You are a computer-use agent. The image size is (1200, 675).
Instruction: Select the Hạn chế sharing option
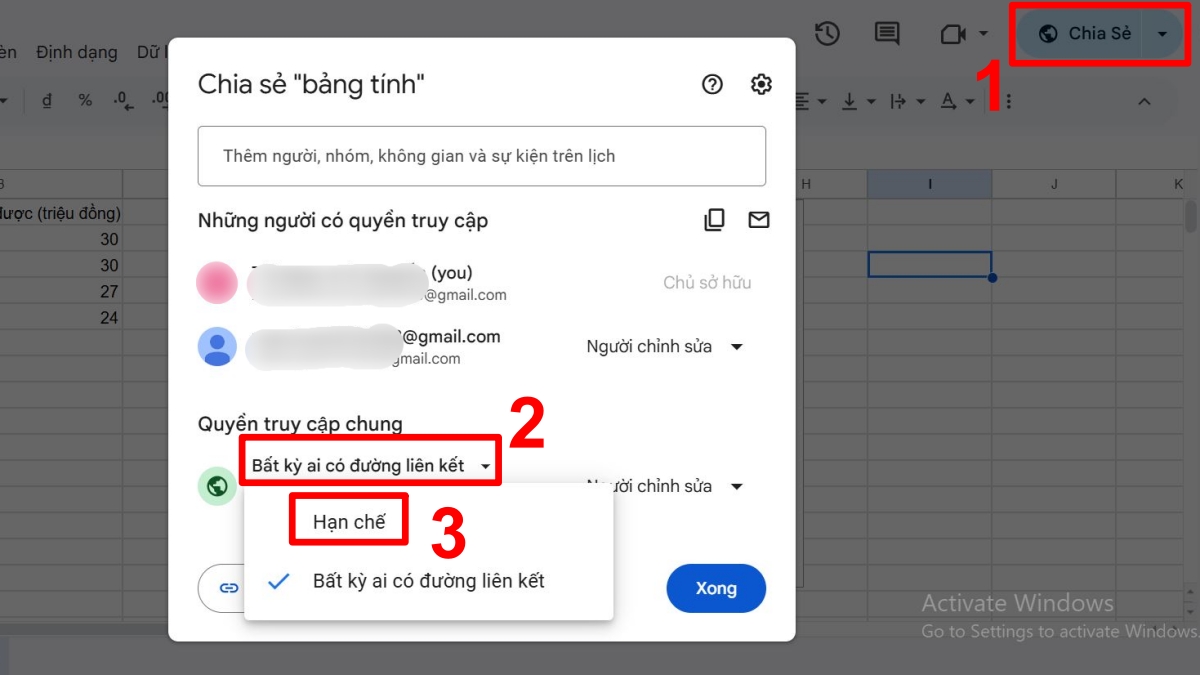[x=348, y=518]
